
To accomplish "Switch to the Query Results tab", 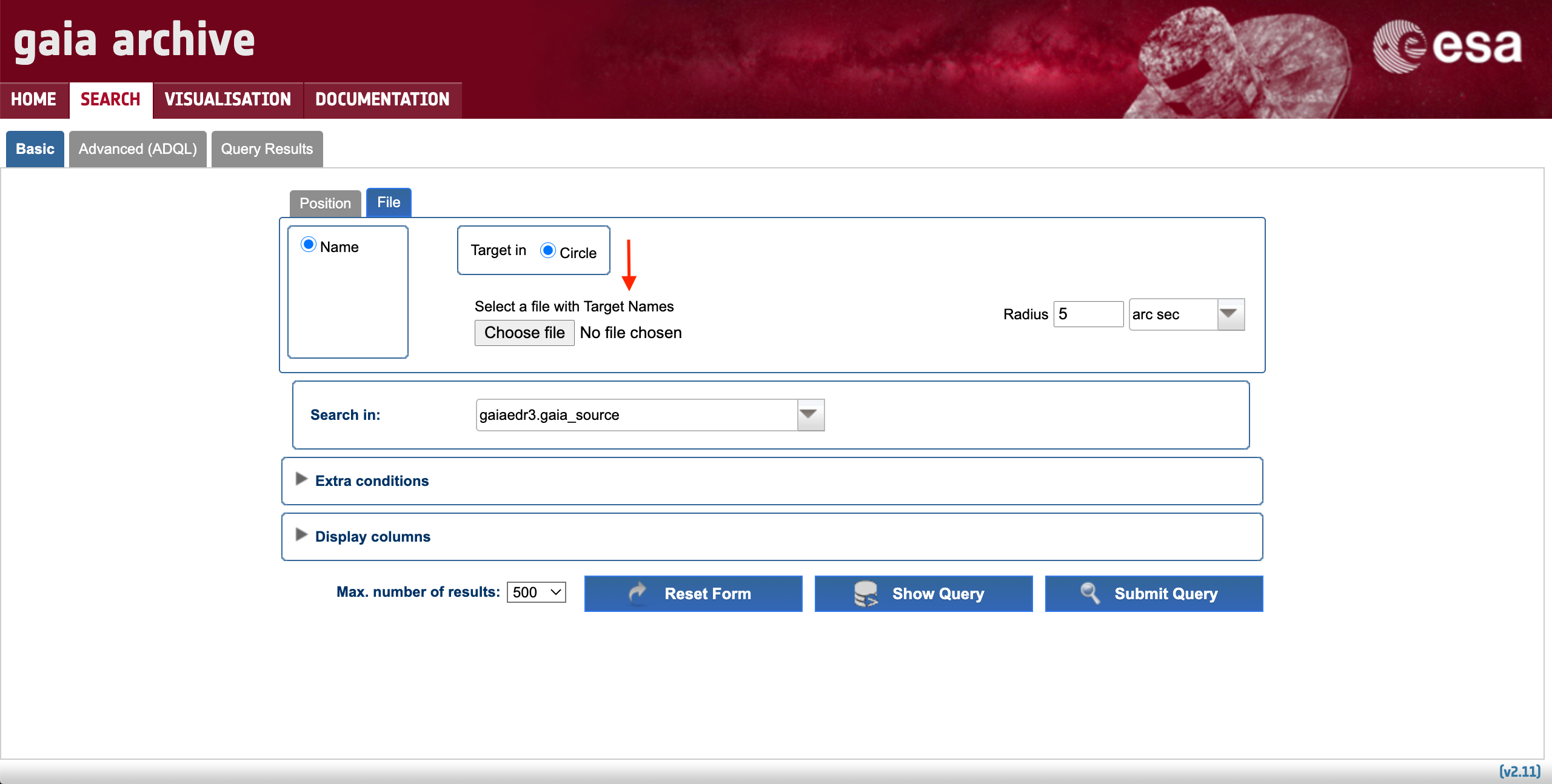I will [267, 149].
